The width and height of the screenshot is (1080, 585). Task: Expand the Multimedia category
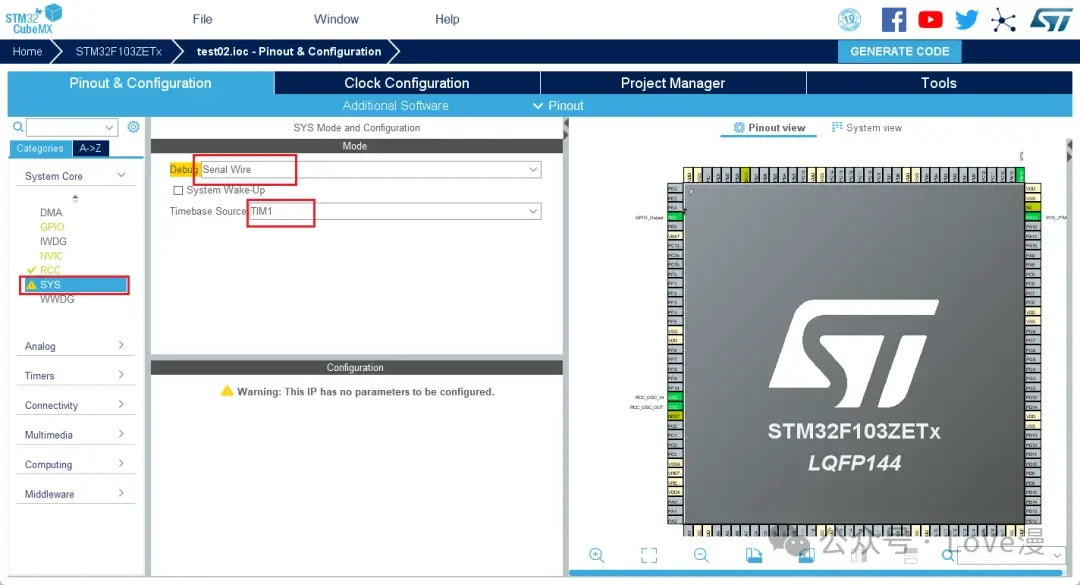[121, 434]
